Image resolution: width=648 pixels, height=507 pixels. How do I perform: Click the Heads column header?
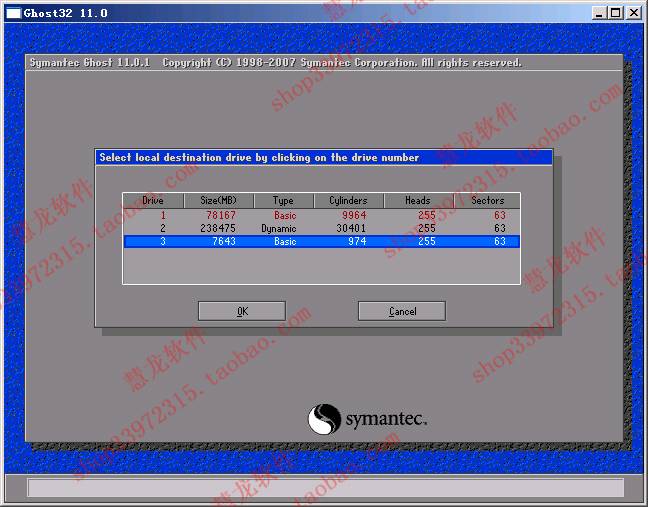pos(417,201)
